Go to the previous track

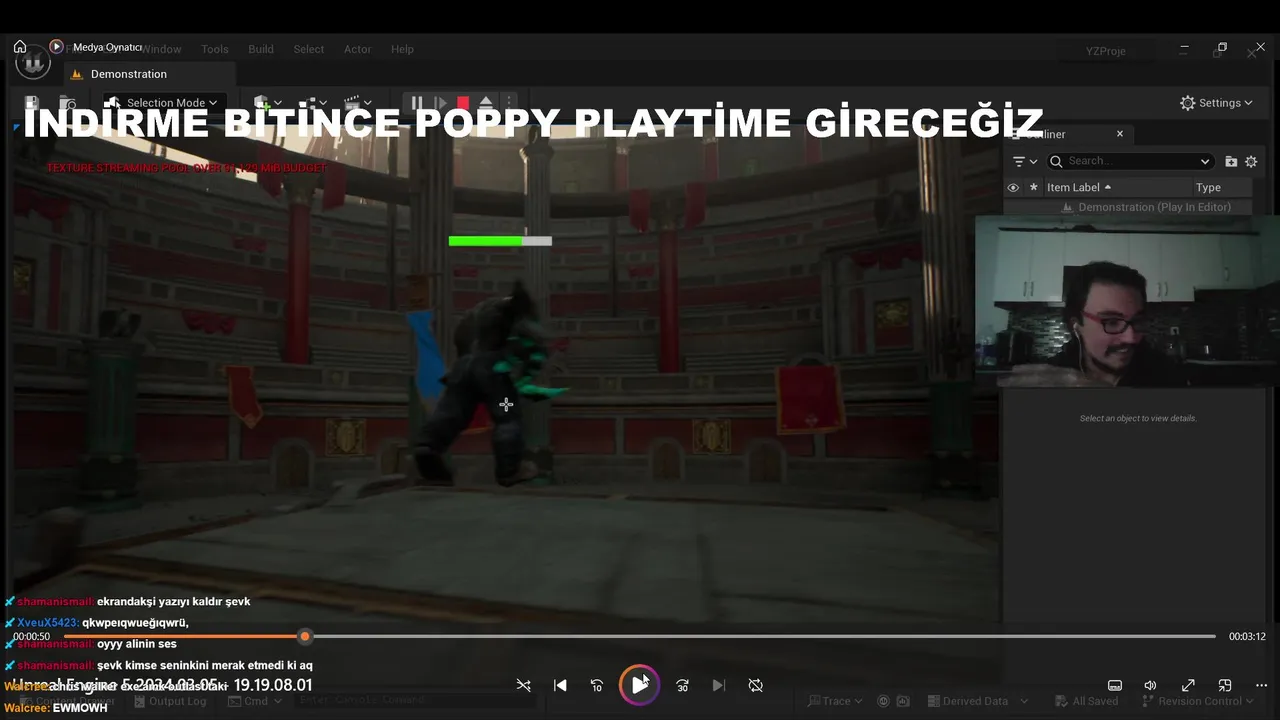tap(560, 685)
